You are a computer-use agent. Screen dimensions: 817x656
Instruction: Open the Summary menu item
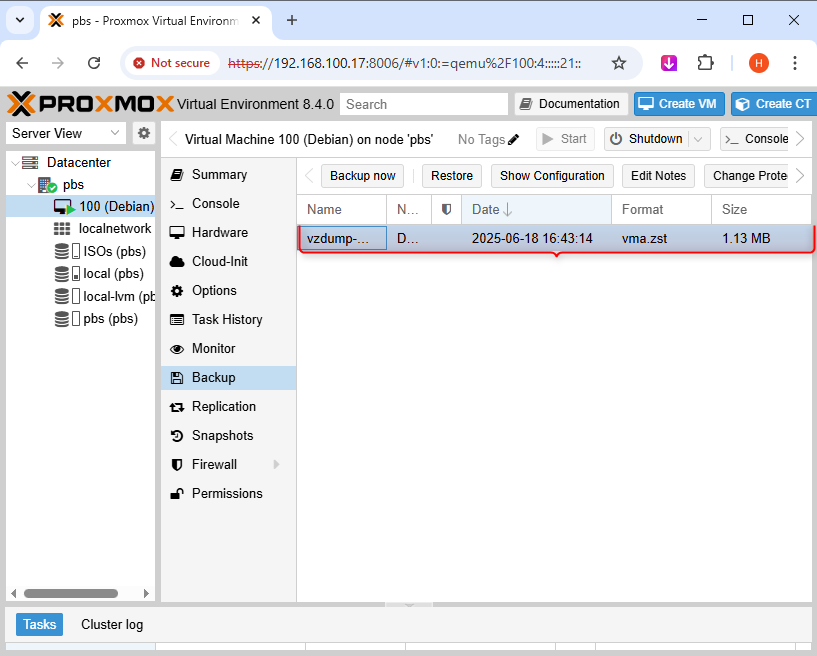tap(228, 175)
